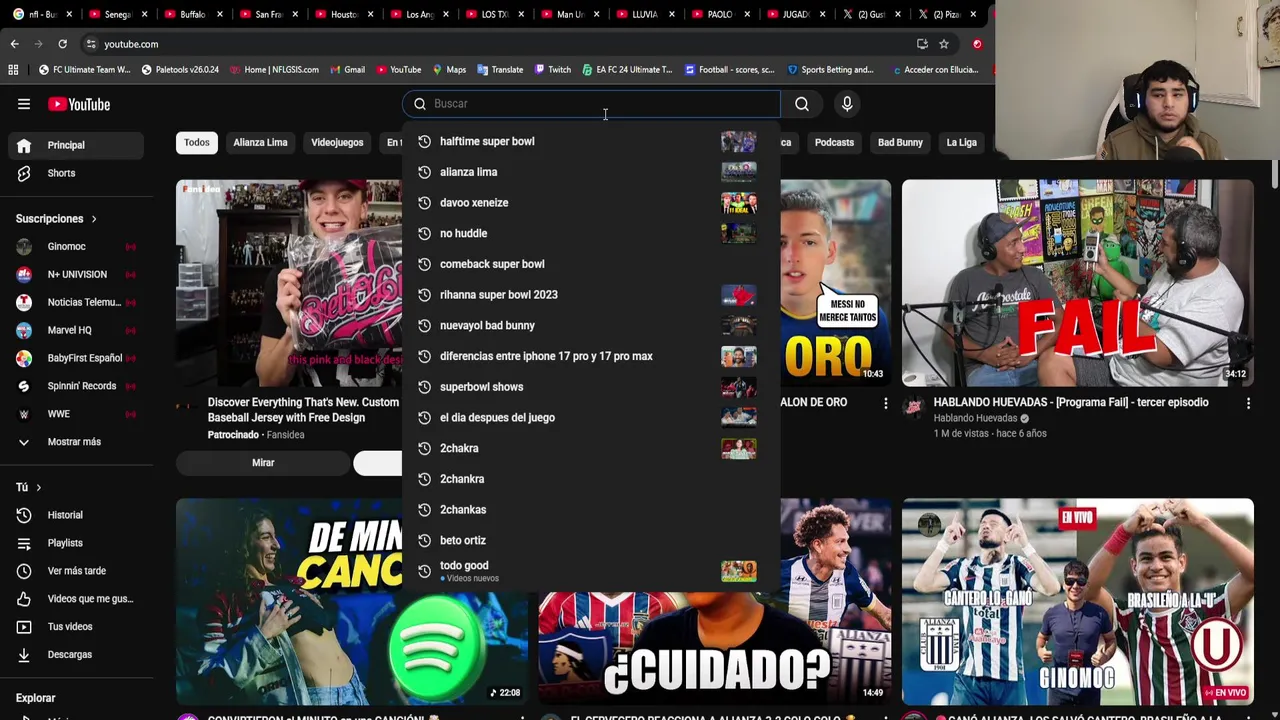Open Sports Betting bookmark
The width and height of the screenshot is (1280, 720).
pyautogui.click(x=831, y=70)
